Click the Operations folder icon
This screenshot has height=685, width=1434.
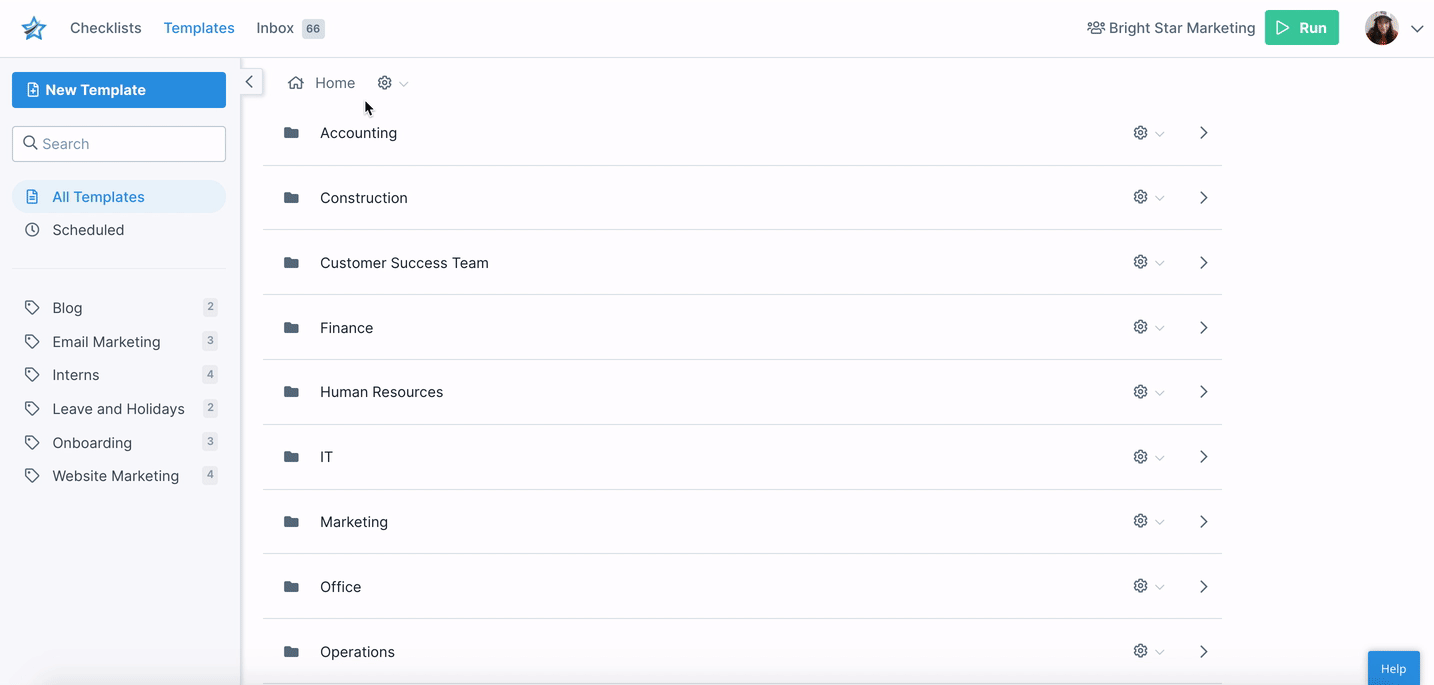pos(291,652)
